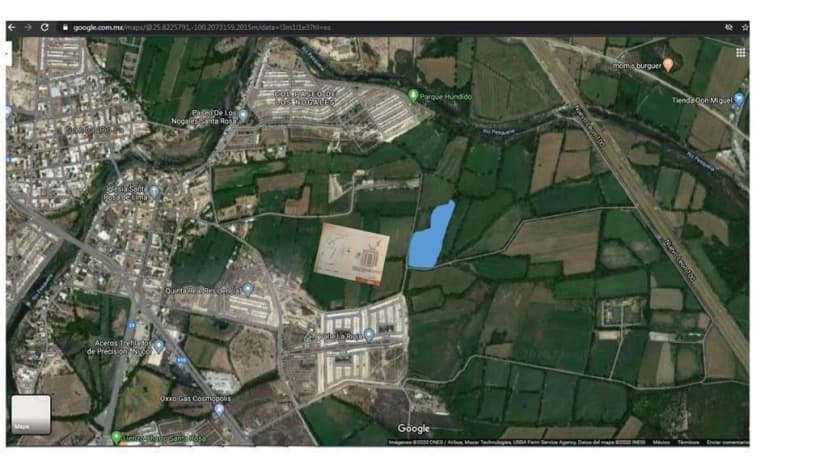Open the Términos footer link
This screenshot has width=828, height=466.
tap(688, 443)
